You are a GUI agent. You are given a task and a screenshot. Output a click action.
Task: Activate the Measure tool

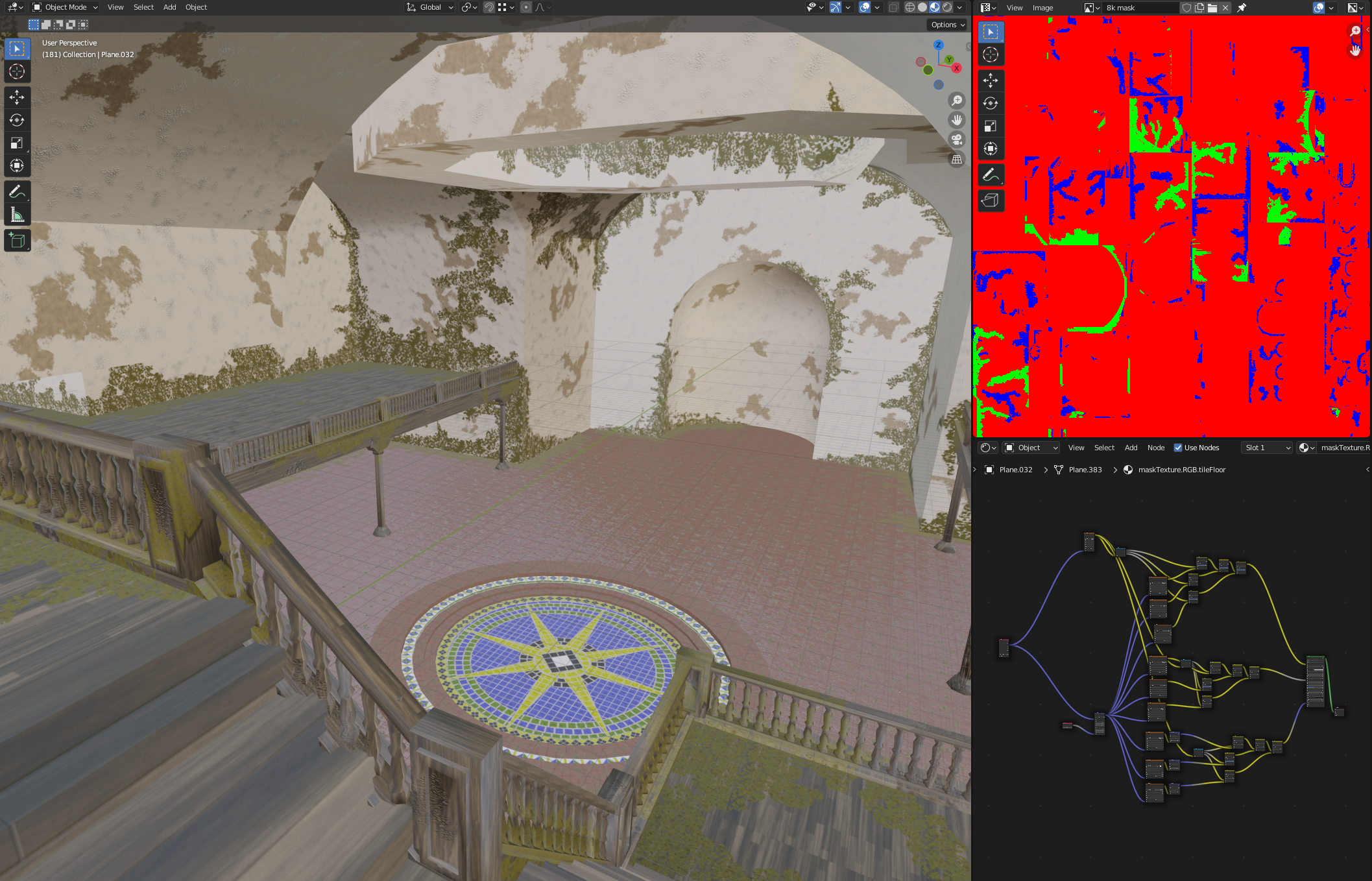(x=17, y=215)
